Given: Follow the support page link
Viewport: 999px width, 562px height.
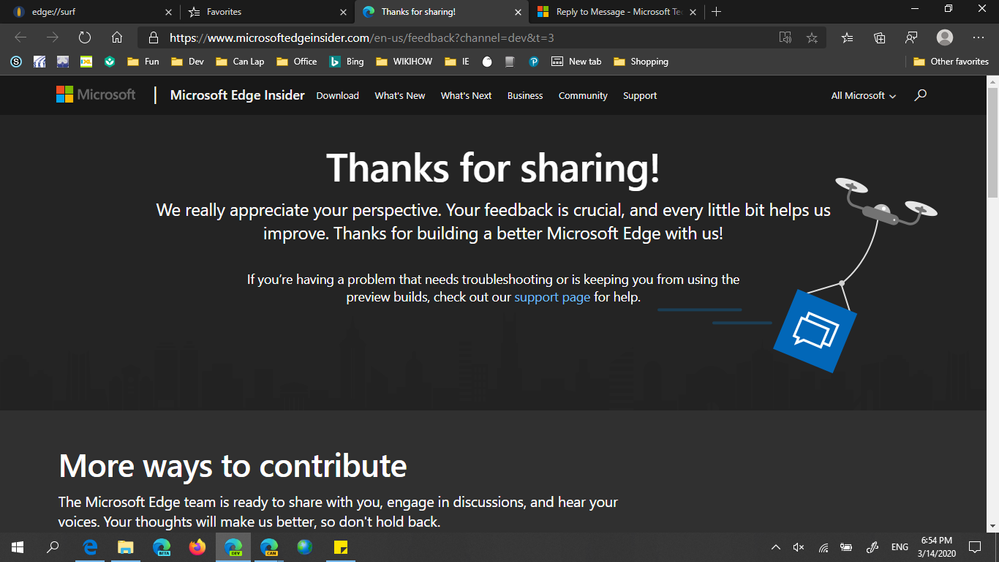Looking at the screenshot, I should (552, 297).
